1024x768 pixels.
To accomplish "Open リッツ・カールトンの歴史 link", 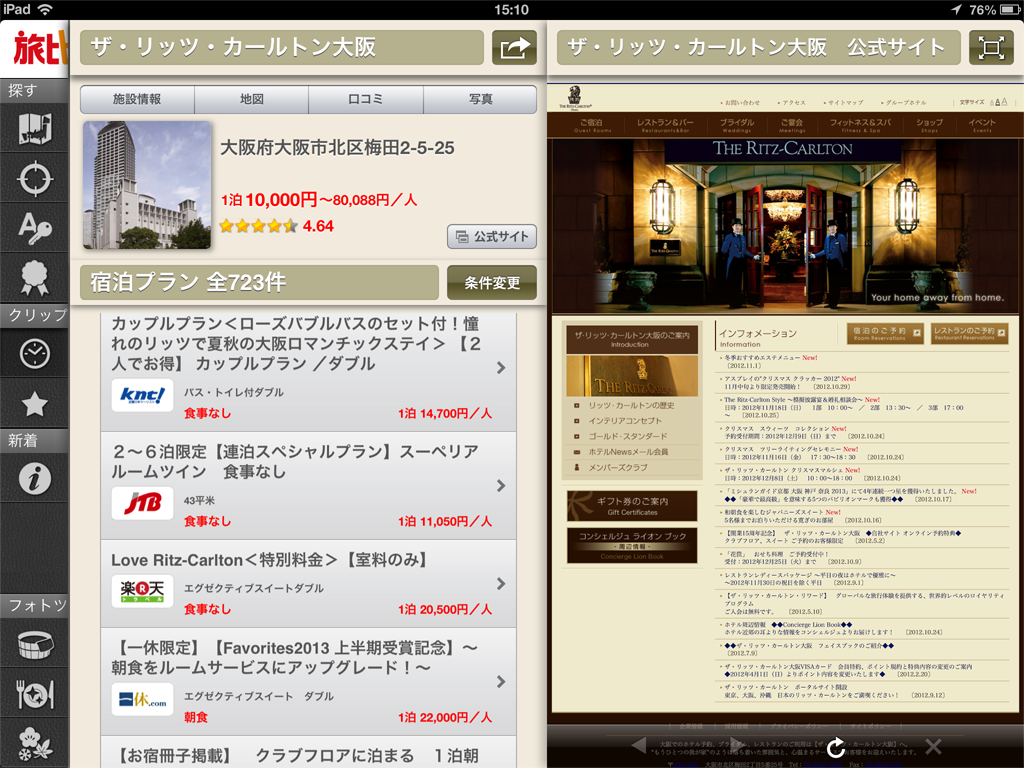I will [x=631, y=406].
